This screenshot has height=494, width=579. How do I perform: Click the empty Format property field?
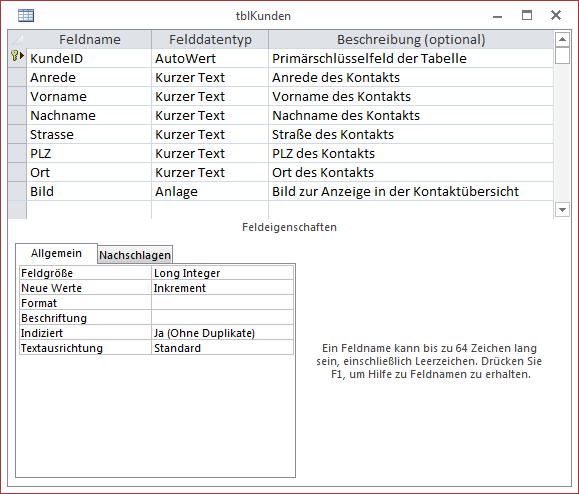point(222,303)
